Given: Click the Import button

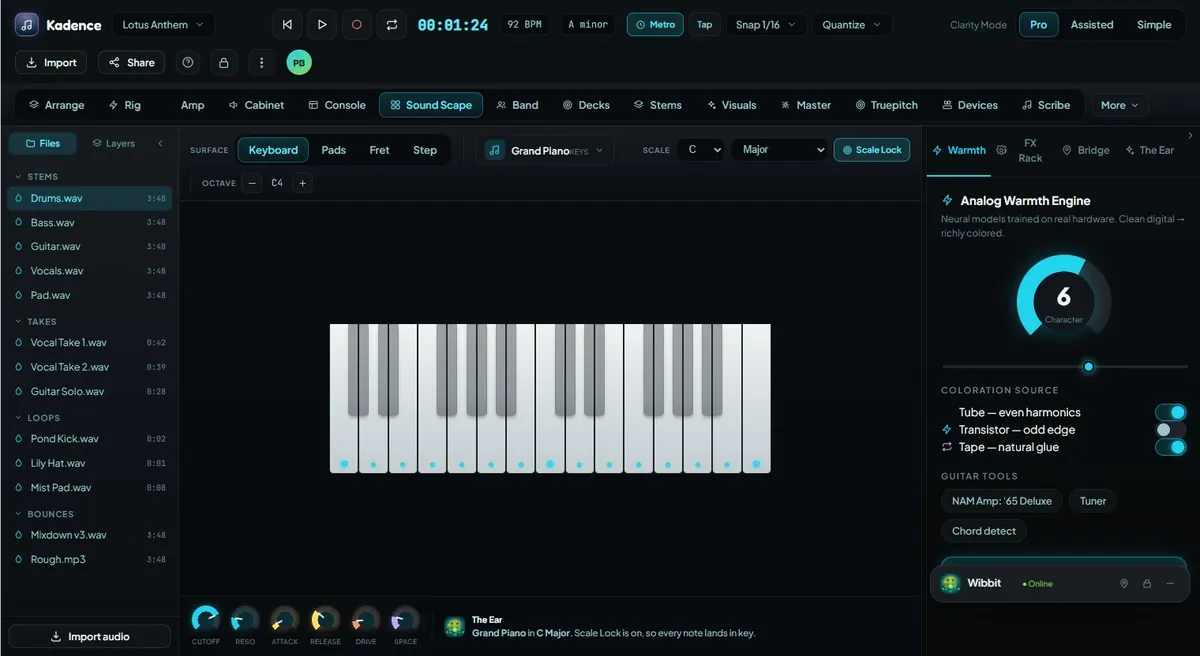Looking at the screenshot, I should click(51, 62).
